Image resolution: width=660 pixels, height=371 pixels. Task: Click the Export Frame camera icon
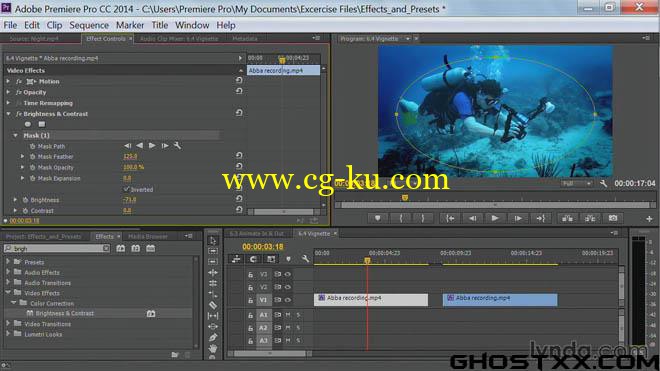(613, 218)
